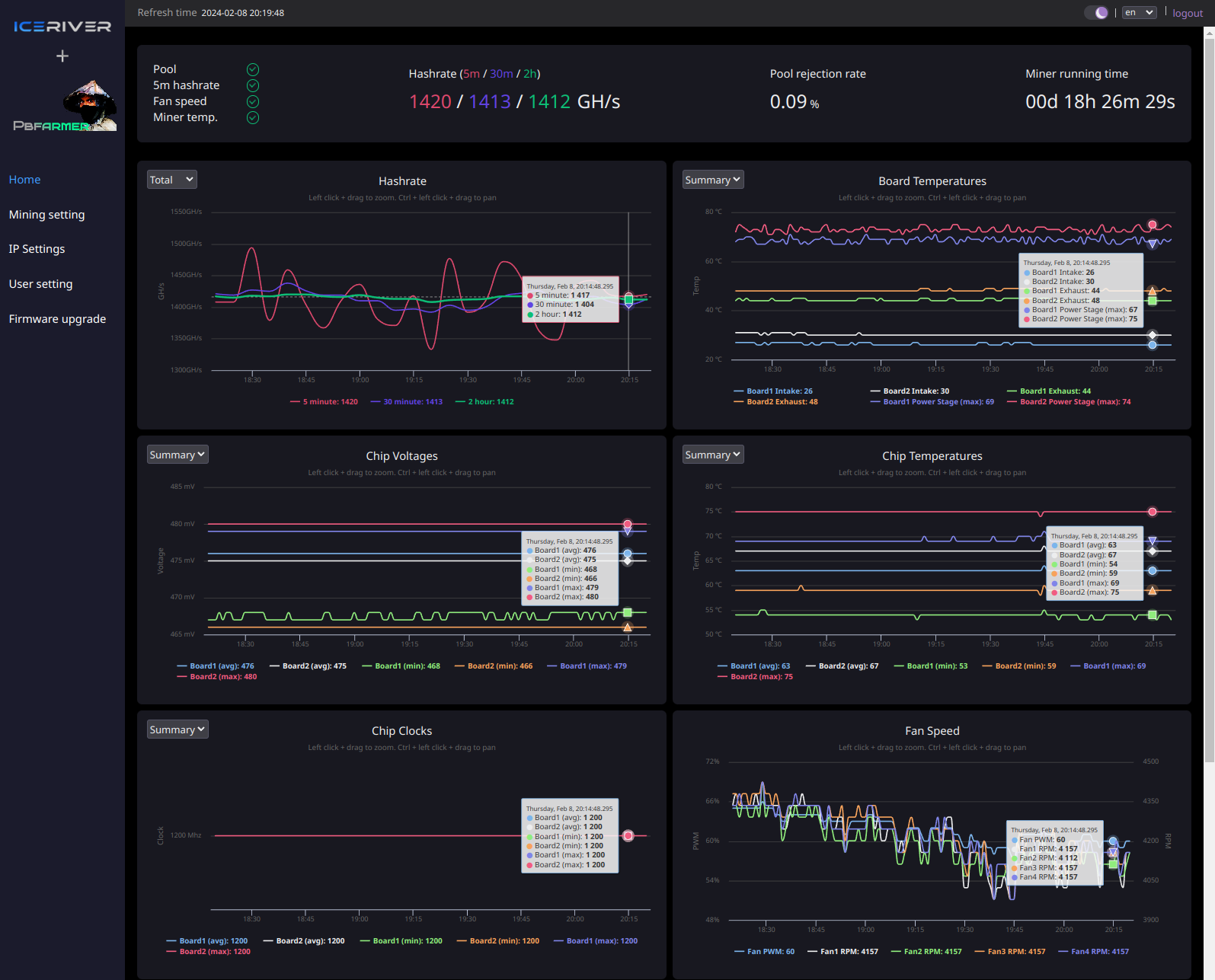The height and width of the screenshot is (980, 1215).
Task: Open Mining setting in the sidebar
Action: [47, 215]
